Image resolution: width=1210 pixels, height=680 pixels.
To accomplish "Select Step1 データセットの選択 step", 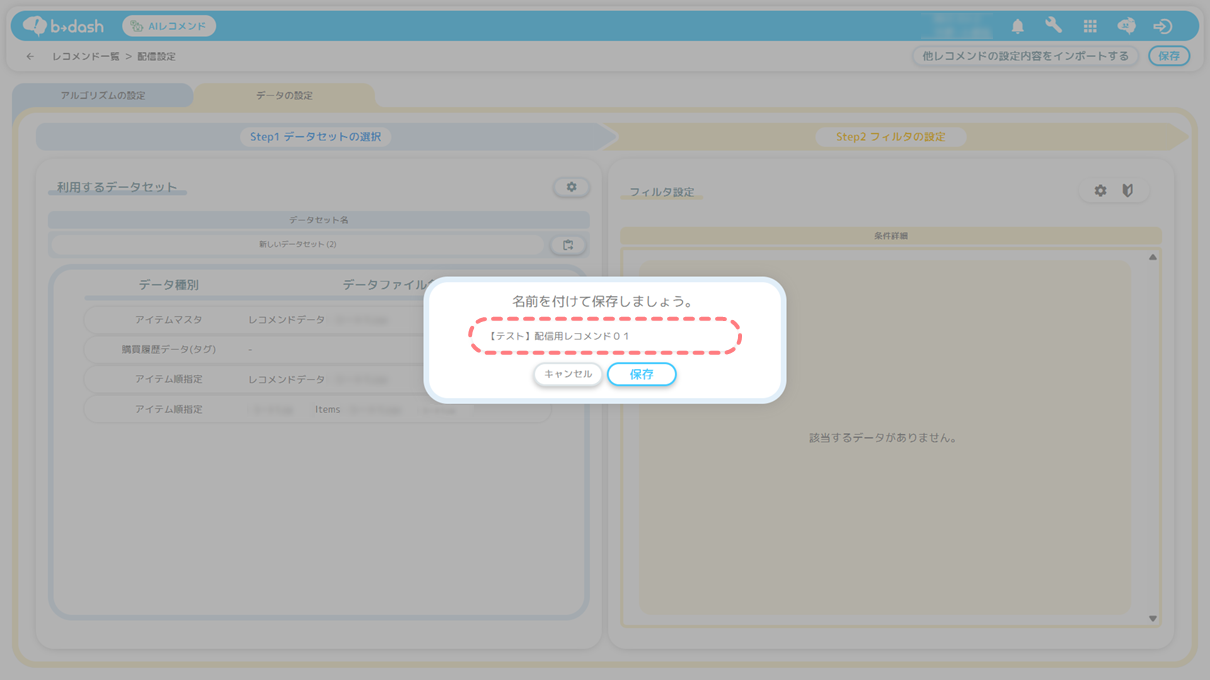I will (x=315, y=137).
